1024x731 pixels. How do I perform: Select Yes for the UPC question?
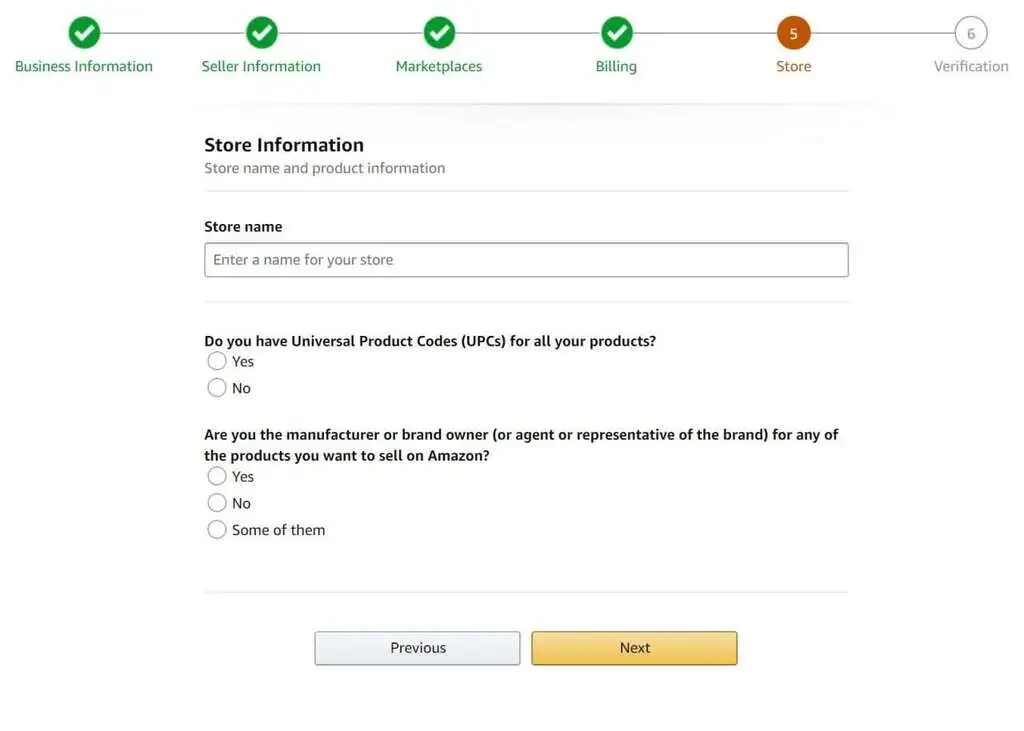[x=217, y=361]
